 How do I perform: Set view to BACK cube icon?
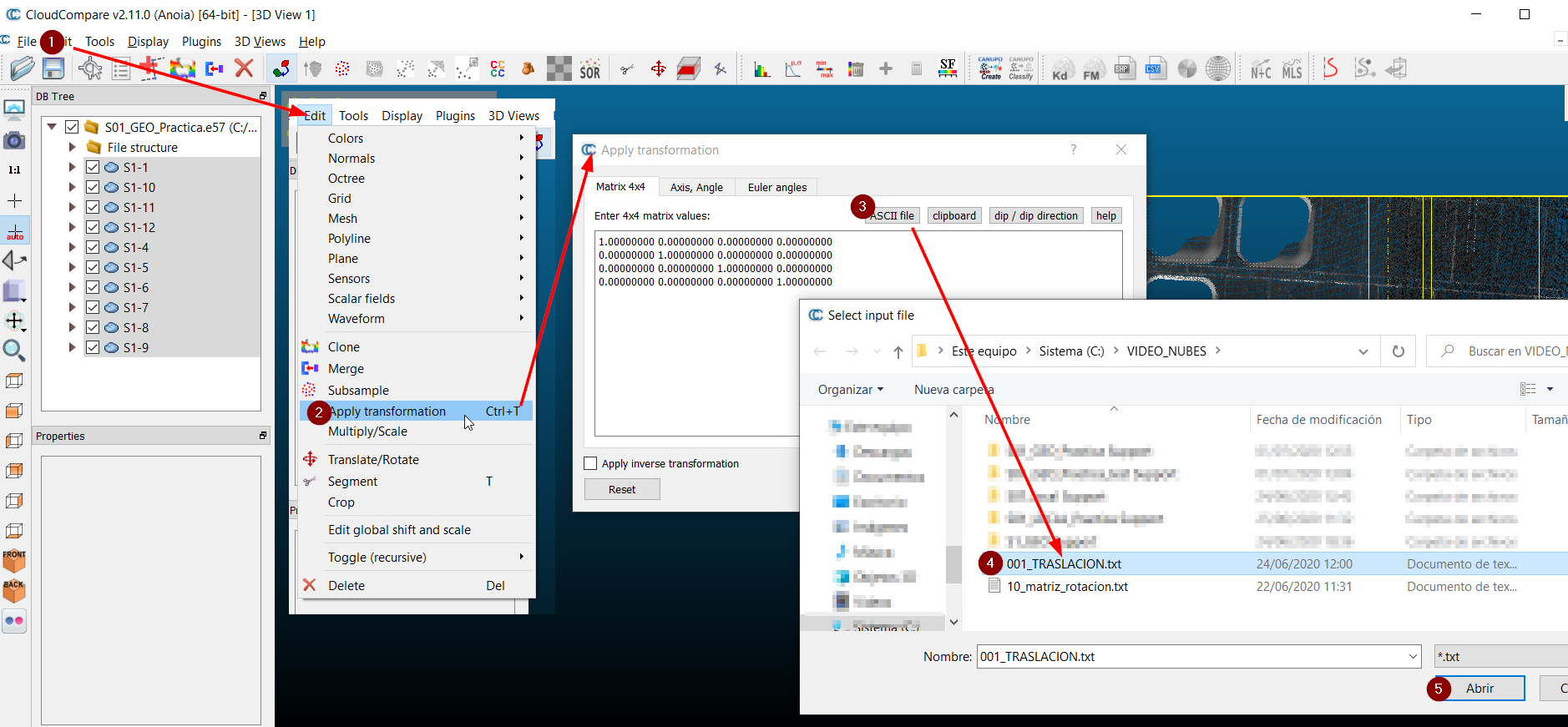(14, 590)
